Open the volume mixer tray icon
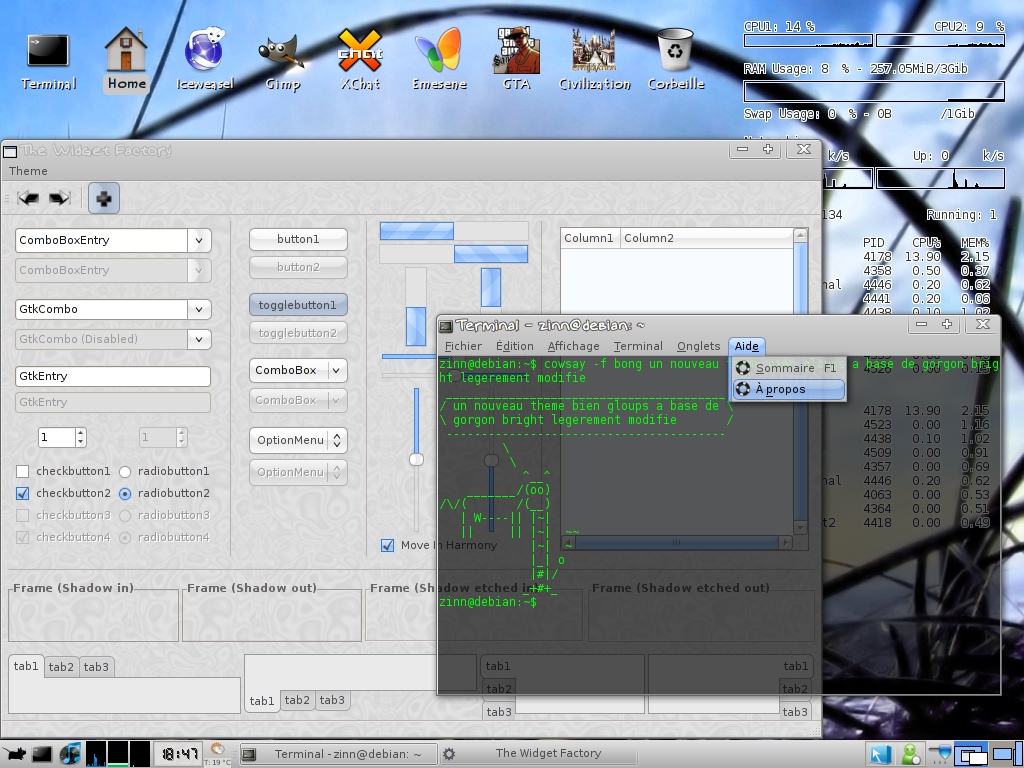 click(940, 754)
